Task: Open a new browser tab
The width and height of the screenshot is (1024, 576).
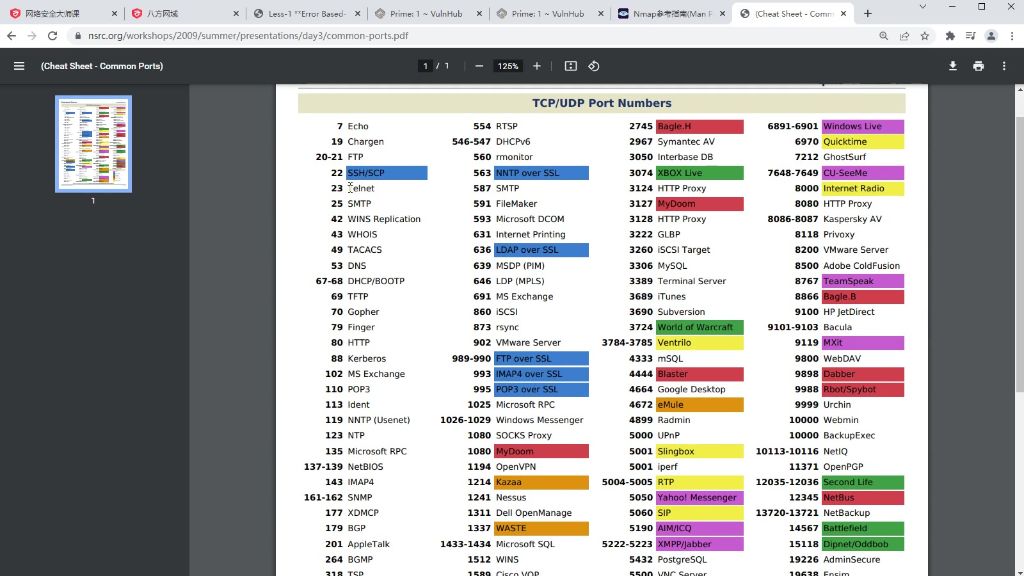Action: point(867,13)
